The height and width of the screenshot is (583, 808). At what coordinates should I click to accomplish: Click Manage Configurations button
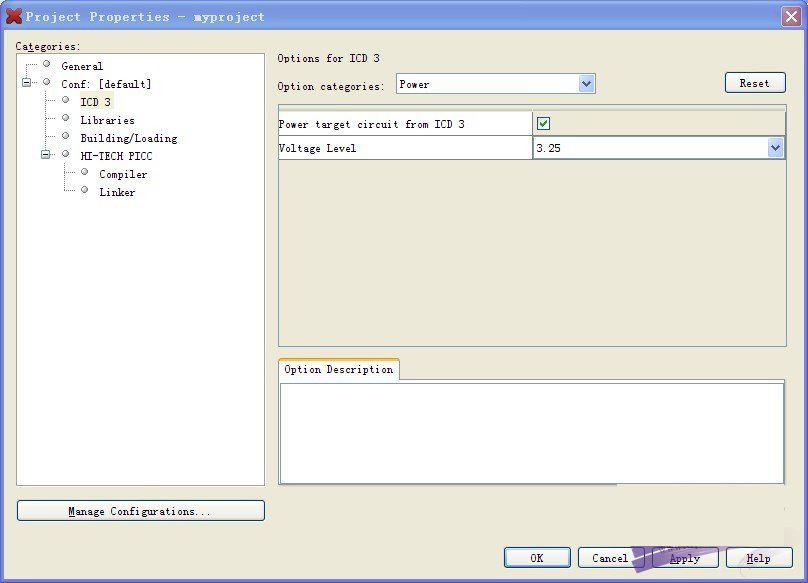tap(141, 511)
